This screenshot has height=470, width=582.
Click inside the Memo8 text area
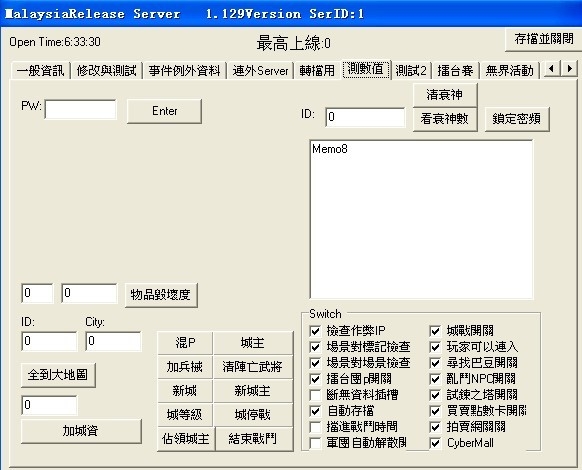tap(421, 219)
